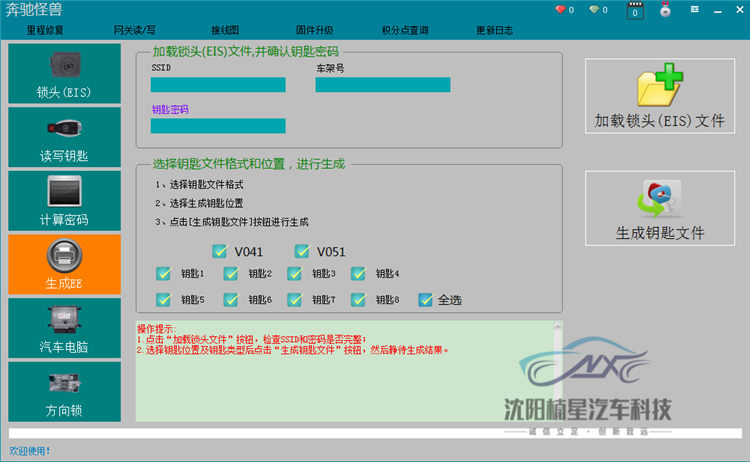Click the 钥匙密码 key password field
This screenshot has height=462, width=750.
pyautogui.click(x=218, y=126)
